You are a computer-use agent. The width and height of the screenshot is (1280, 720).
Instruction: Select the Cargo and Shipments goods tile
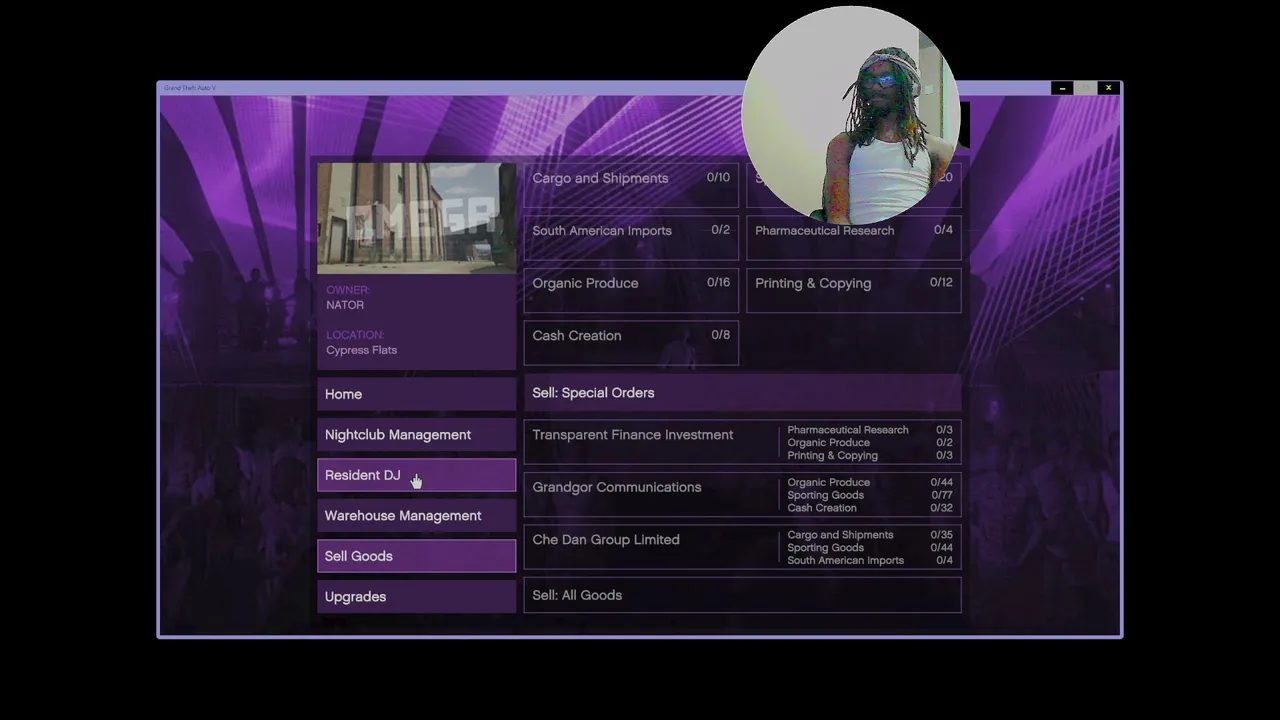point(631,184)
